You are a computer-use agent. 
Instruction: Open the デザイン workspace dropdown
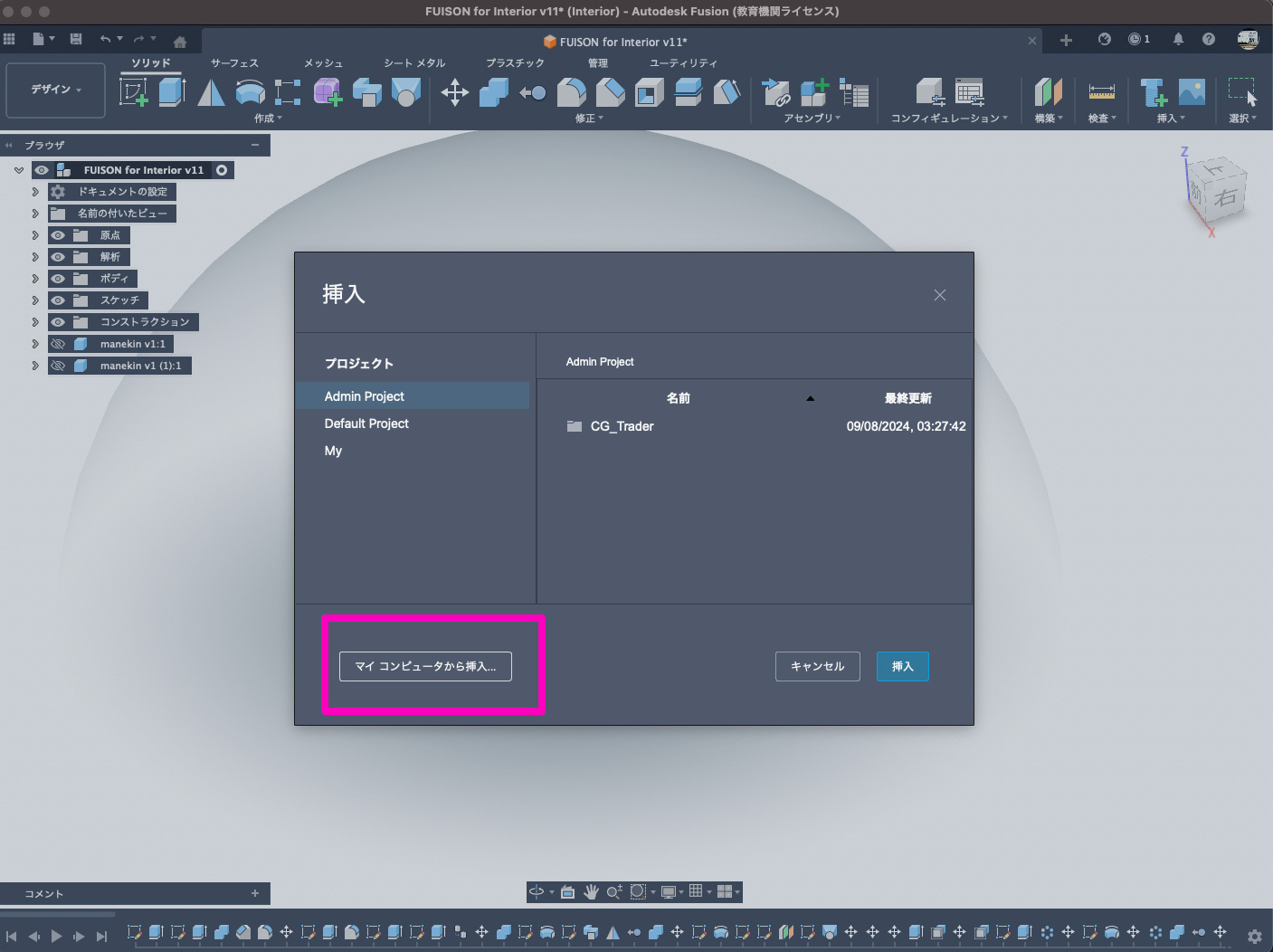[56, 90]
